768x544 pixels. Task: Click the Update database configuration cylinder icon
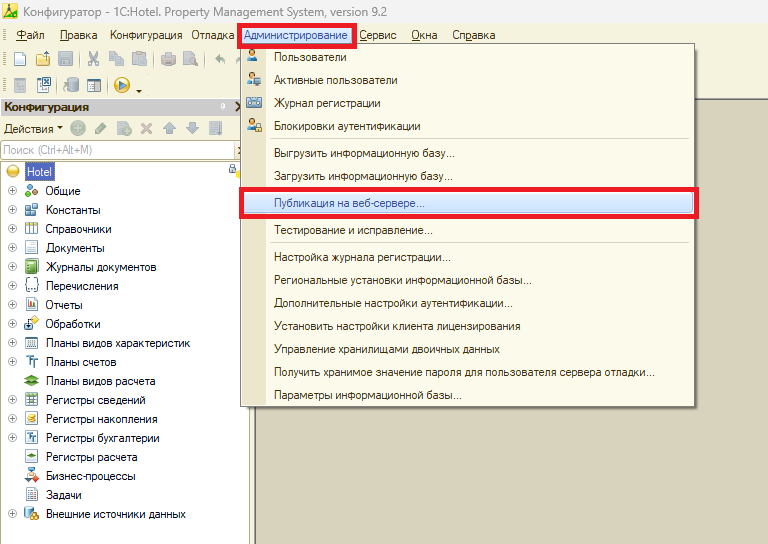[x=71, y=86]
